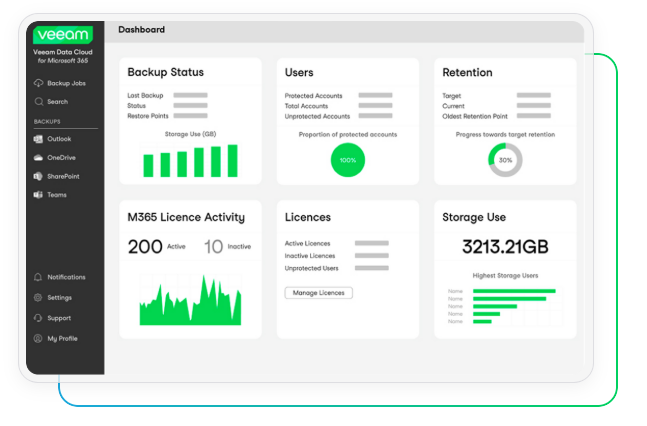Click the Retention card title
This screenshot has height=426, width=647.
point(468,73)
